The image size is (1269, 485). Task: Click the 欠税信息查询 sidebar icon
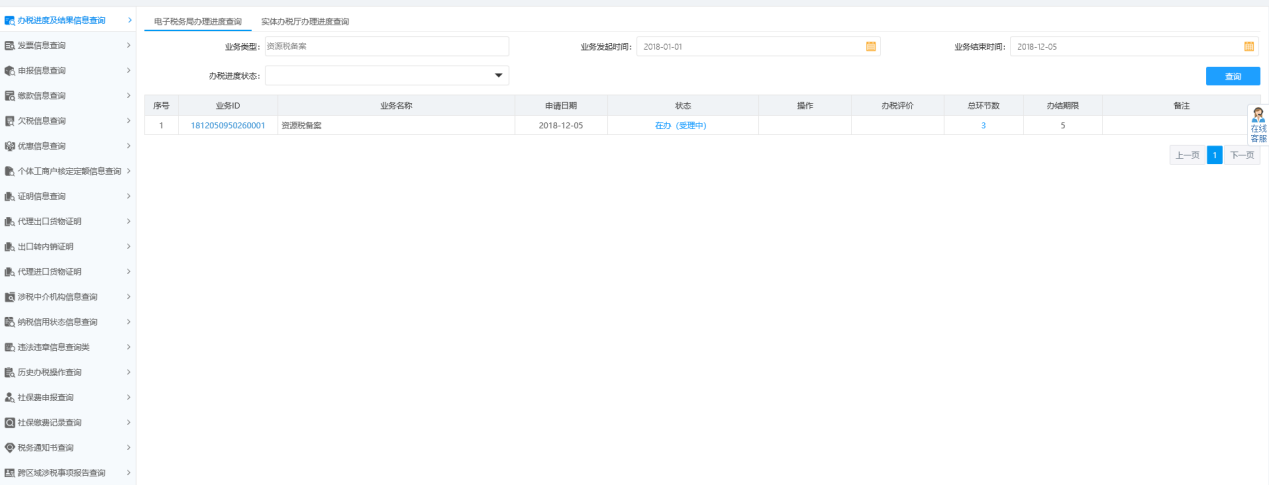(10, 121)
